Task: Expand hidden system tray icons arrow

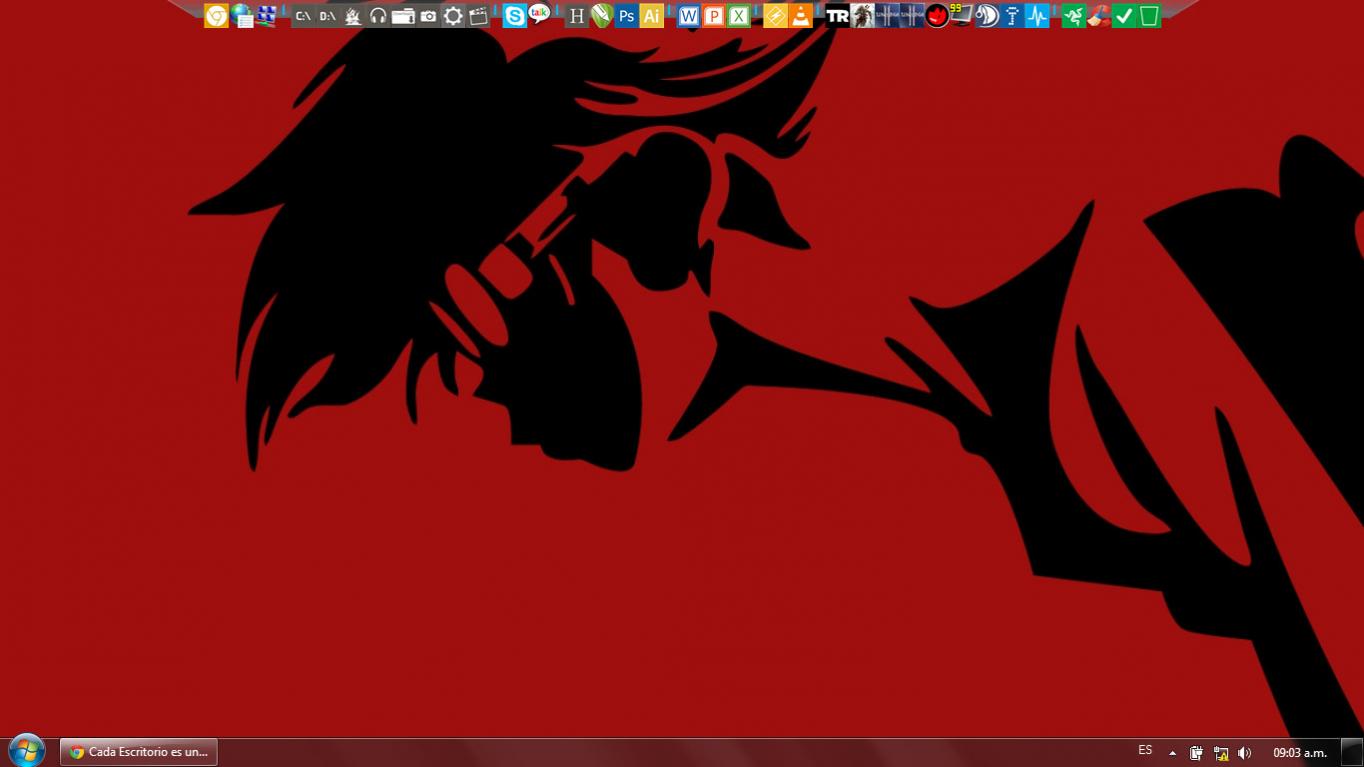Action: 1172,753
